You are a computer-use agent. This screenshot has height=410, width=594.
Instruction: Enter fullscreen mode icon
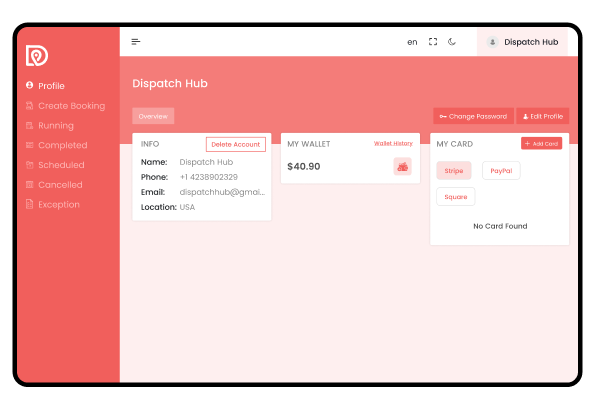433,42
